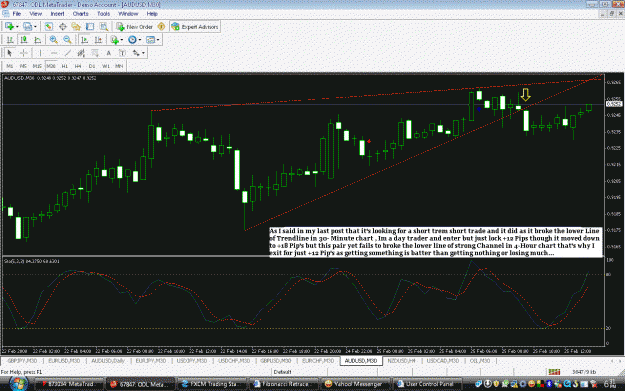Switch to W1 timeframe
Image resolution: width=625 pixels, height=391 pixels.
pos(106,66)
